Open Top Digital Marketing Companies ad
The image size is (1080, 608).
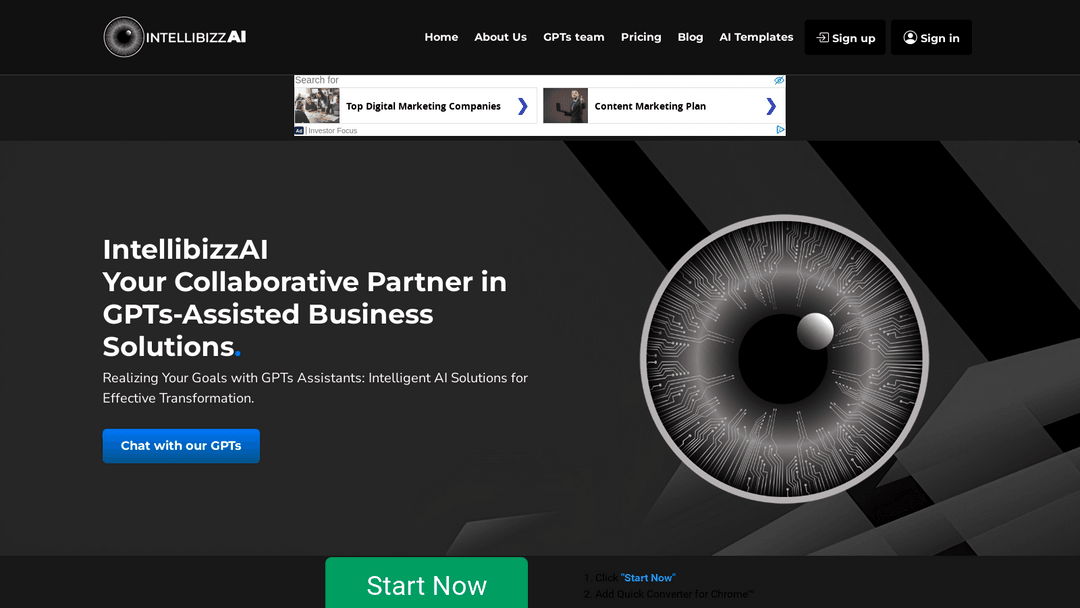(x=423, y=106)
